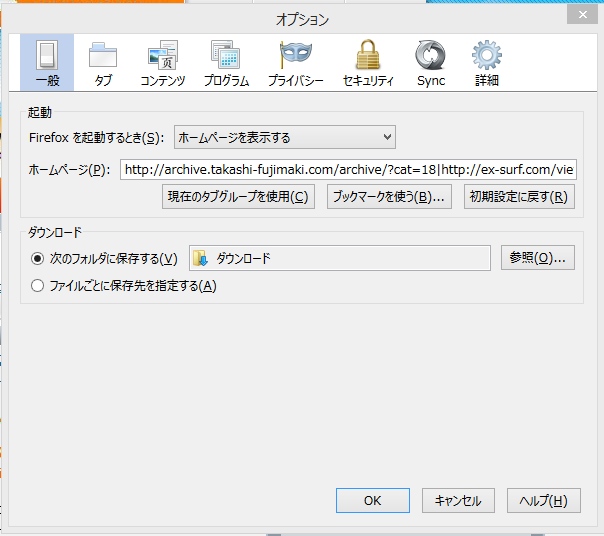
Task: Click the ホームページ URL input field
Action: (x=348, y=170)
